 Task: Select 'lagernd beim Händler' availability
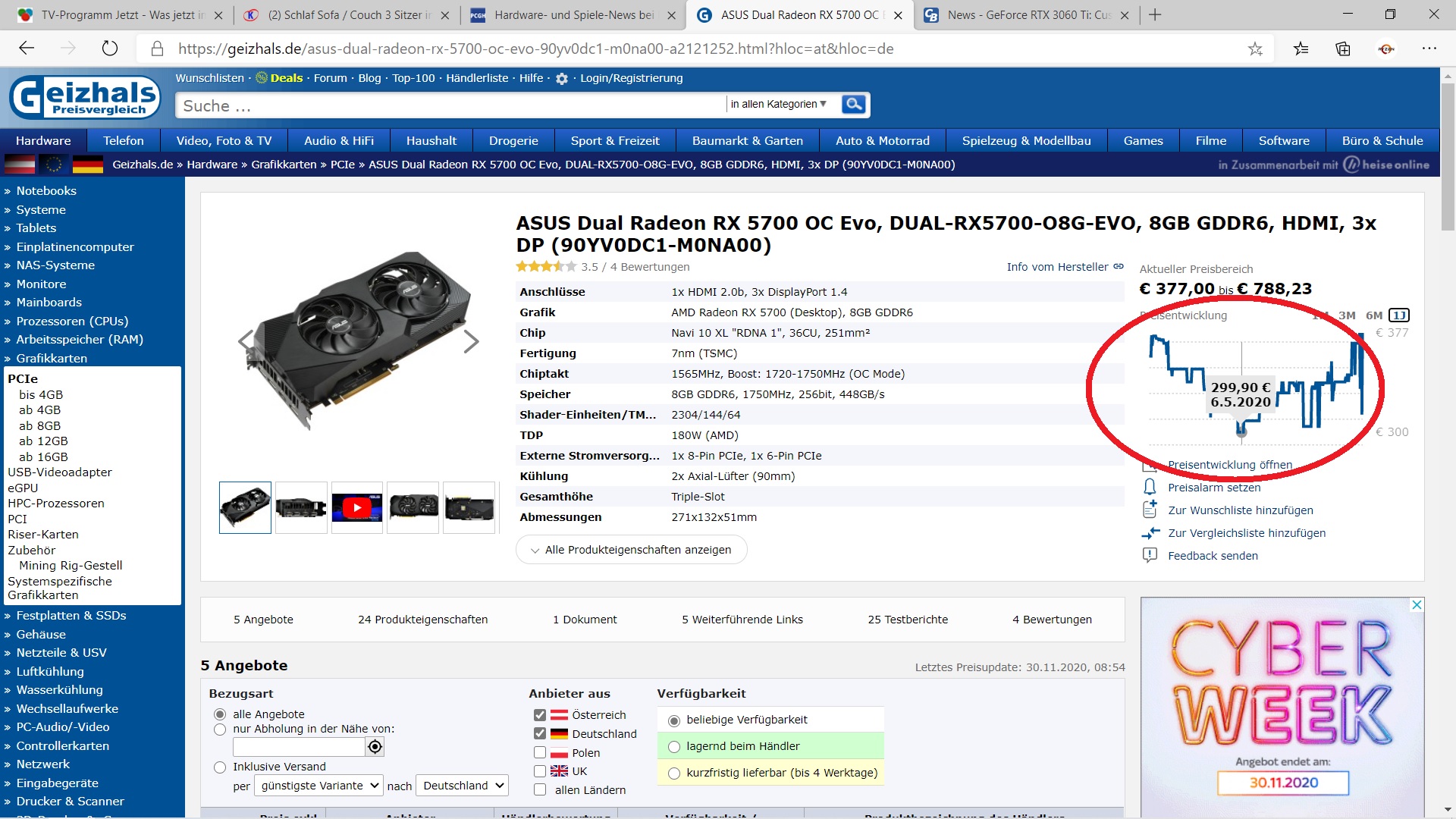coord(674,747)
